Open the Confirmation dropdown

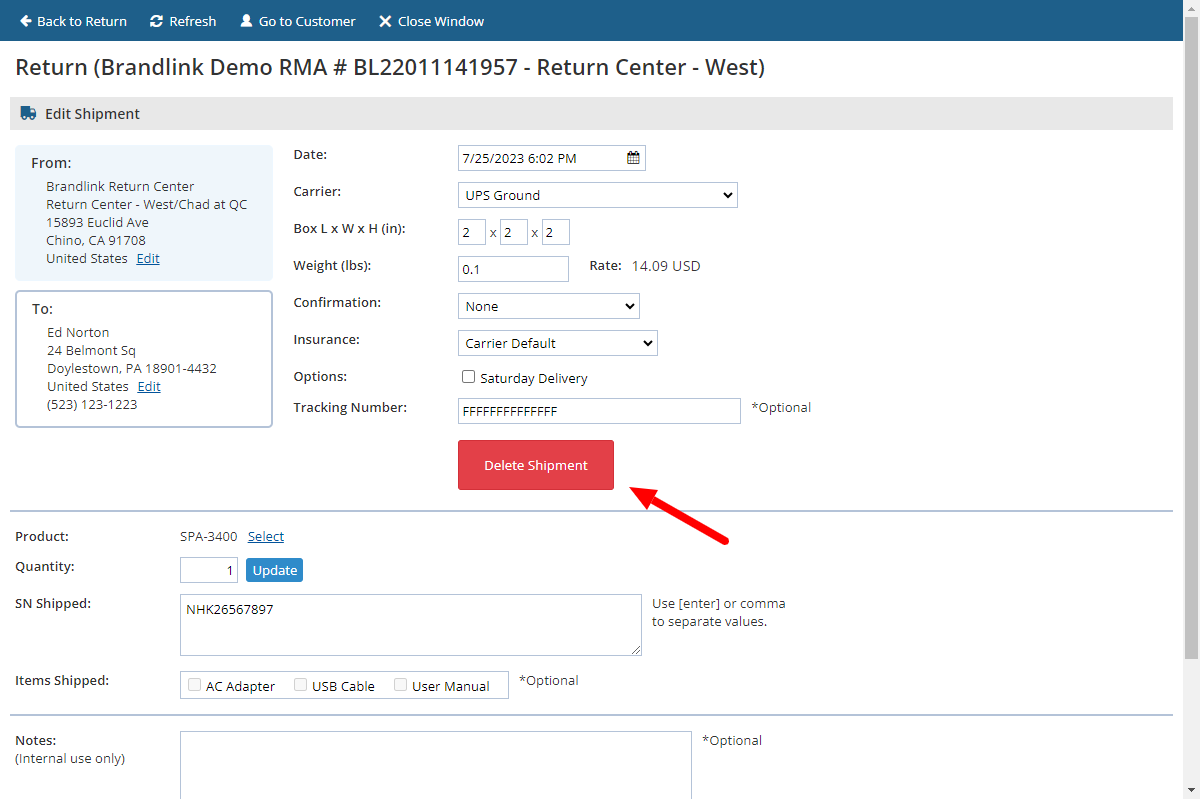click(x=548, y=305)
